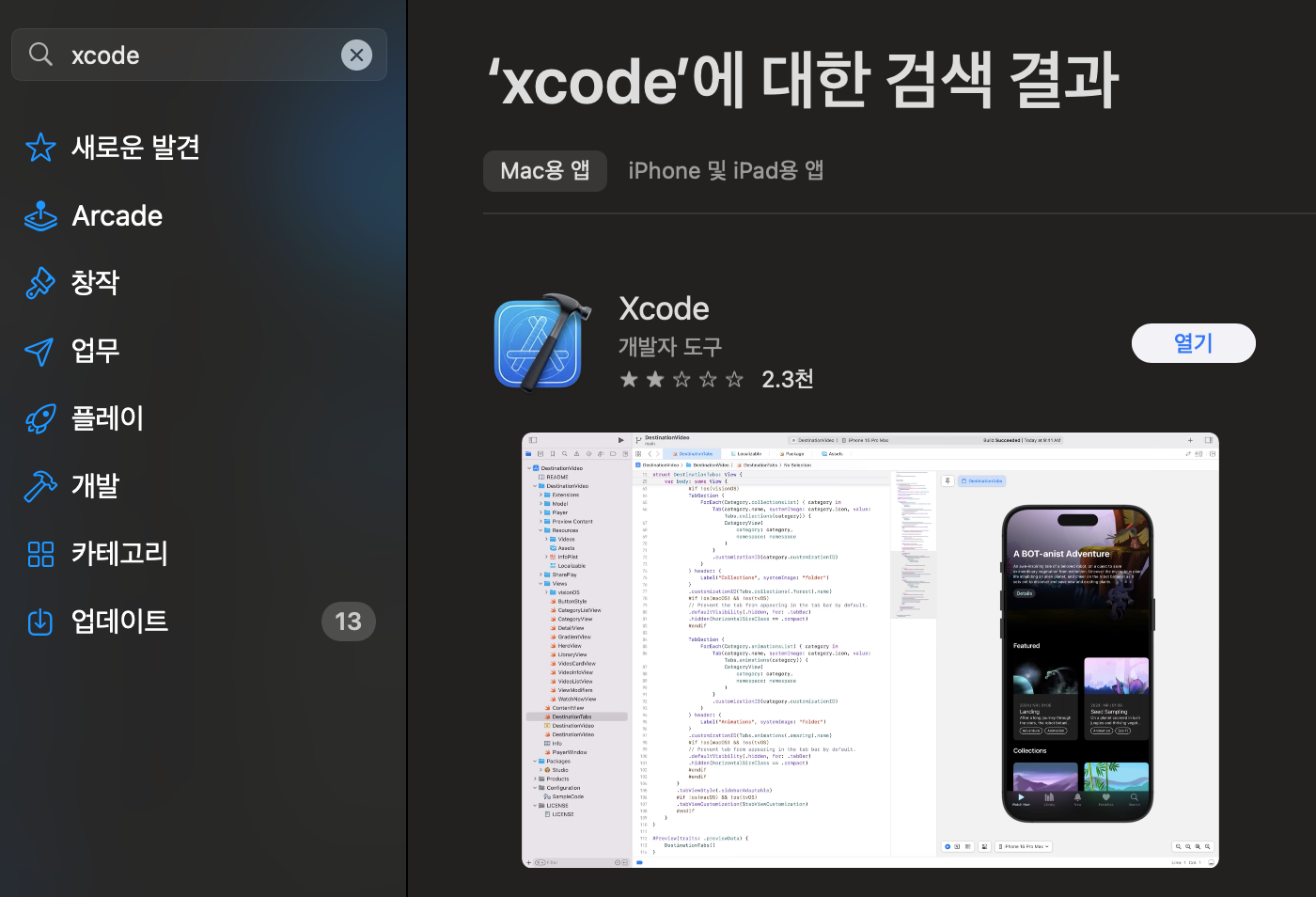
Task: Open the 업데이트 sidebar section
Action: [x=199, y=622]
